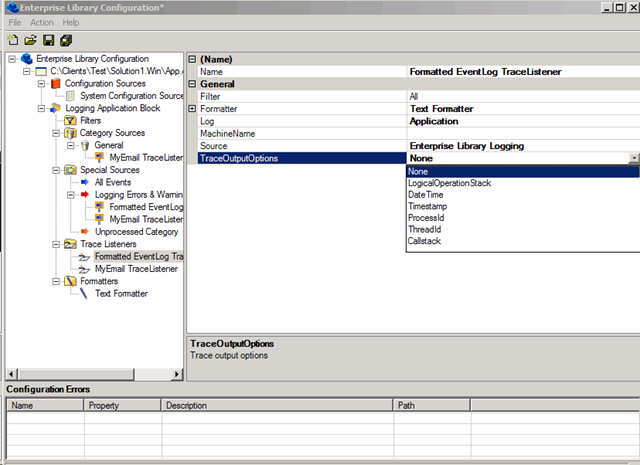Click the Enterprise Library Configuration root icon
Viewport: 640px width, 465px height.
coord(27,59)
